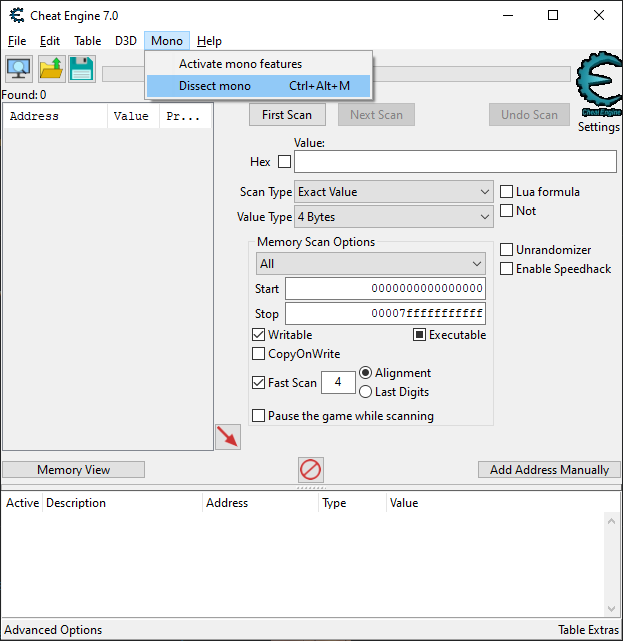Image resolution: width=623 pixels, height=641 pixels.
Task: Click the Type column header
Action: 352,503
